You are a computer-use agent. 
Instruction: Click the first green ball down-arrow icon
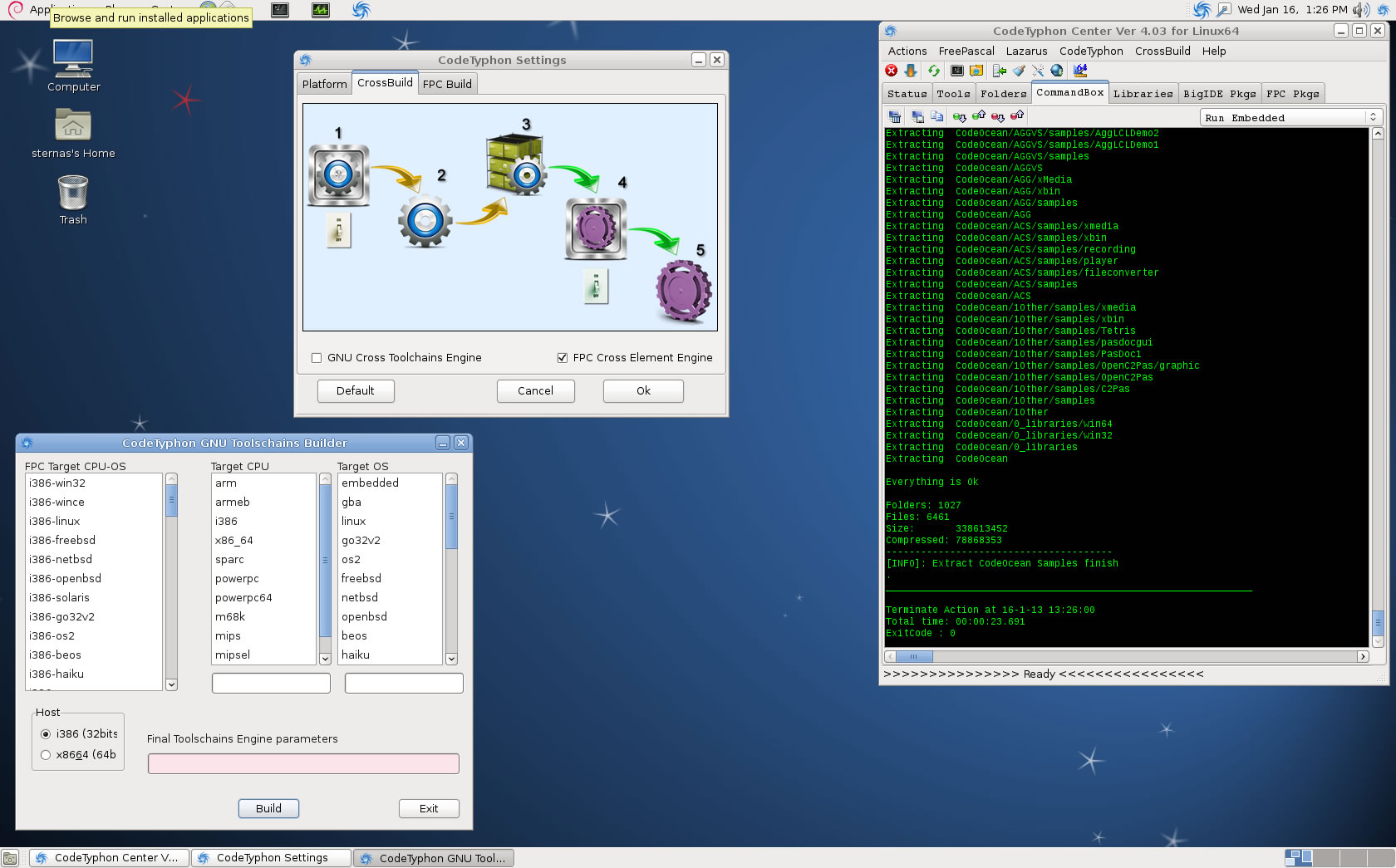[960, 117]
